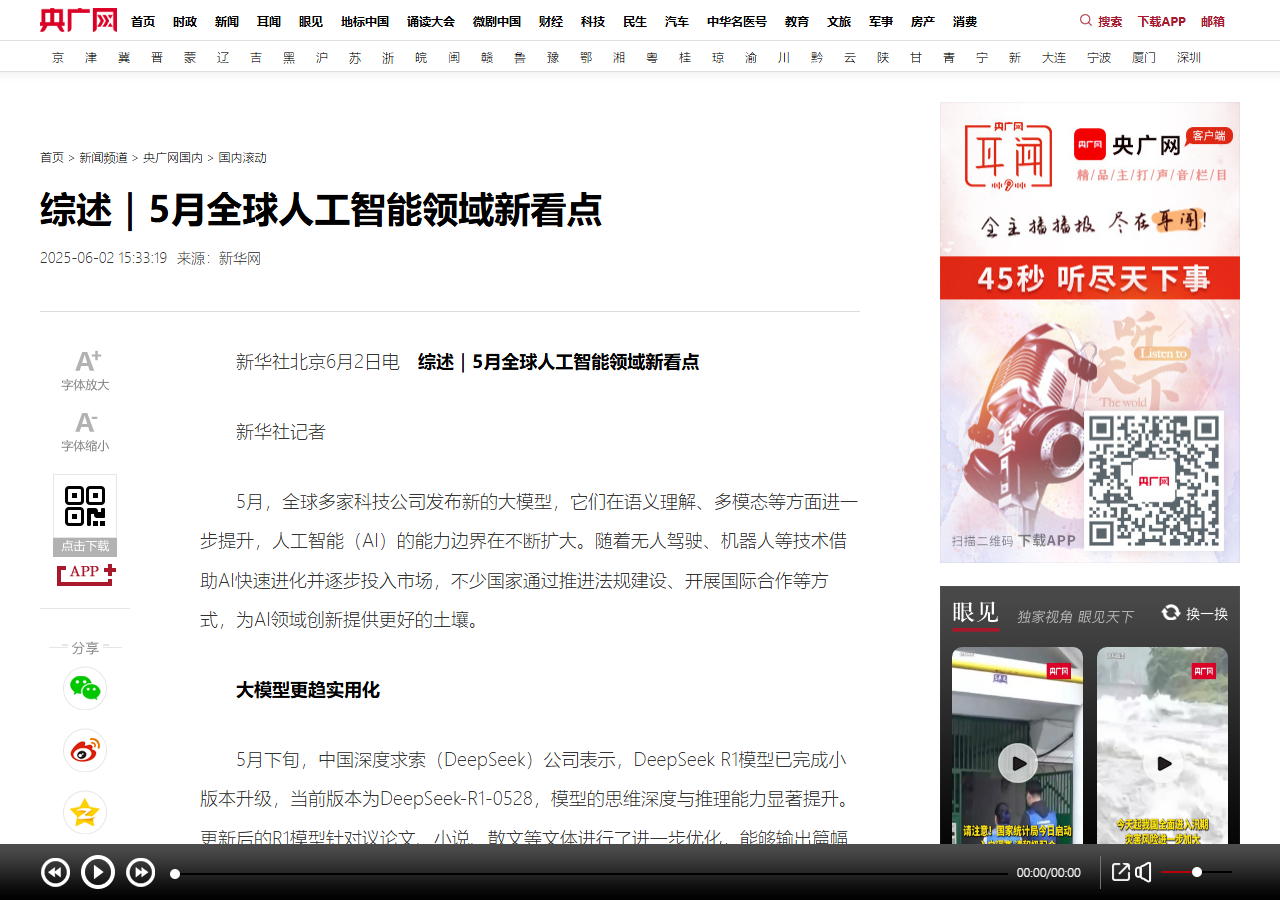Select 京 regional channel
This screenshot has width=1280, height=900.
[x=58, y=58]
